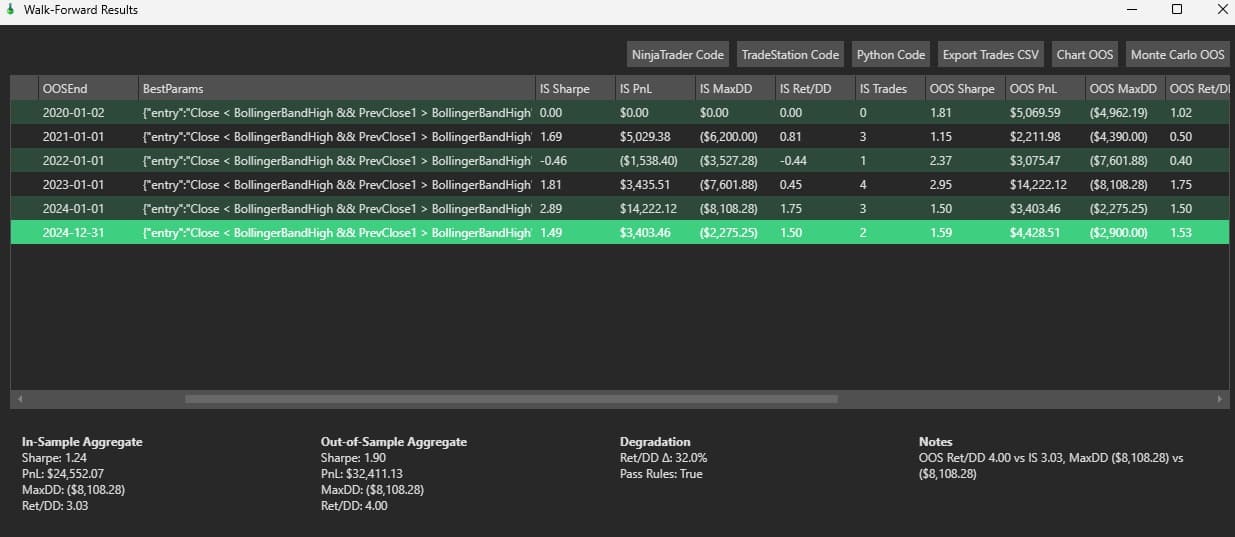Click the IS PnL cell ($1,538.40)
Viewport: 1235px width, 537px height.
pos(648,161)
